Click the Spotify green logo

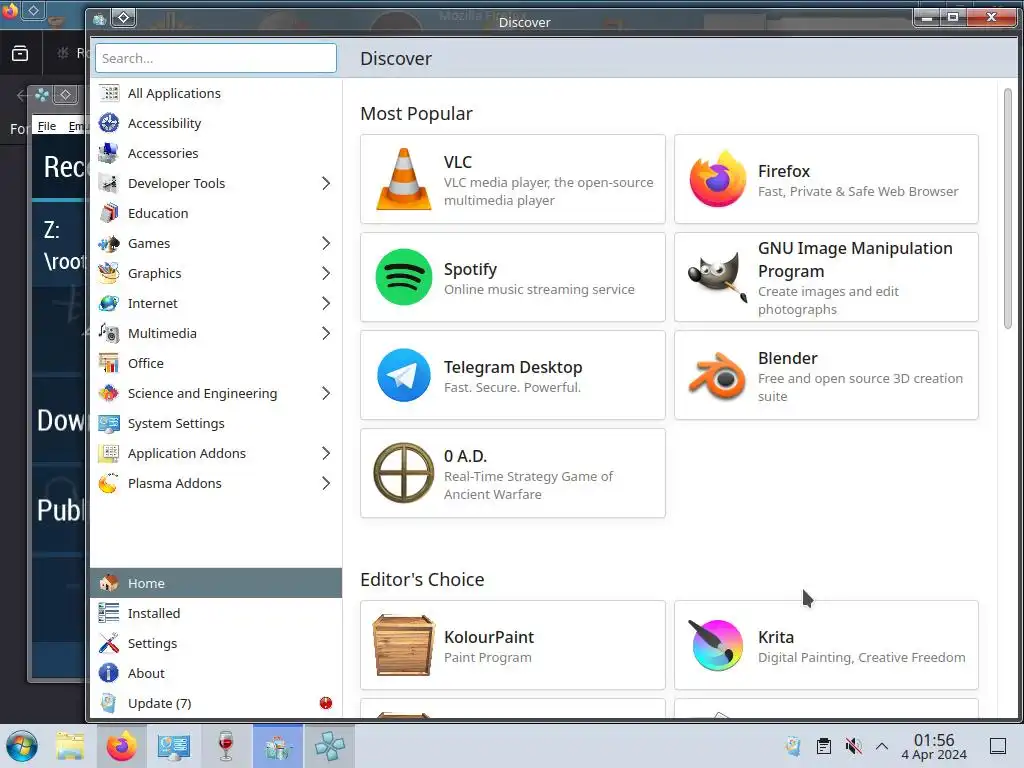404,277
